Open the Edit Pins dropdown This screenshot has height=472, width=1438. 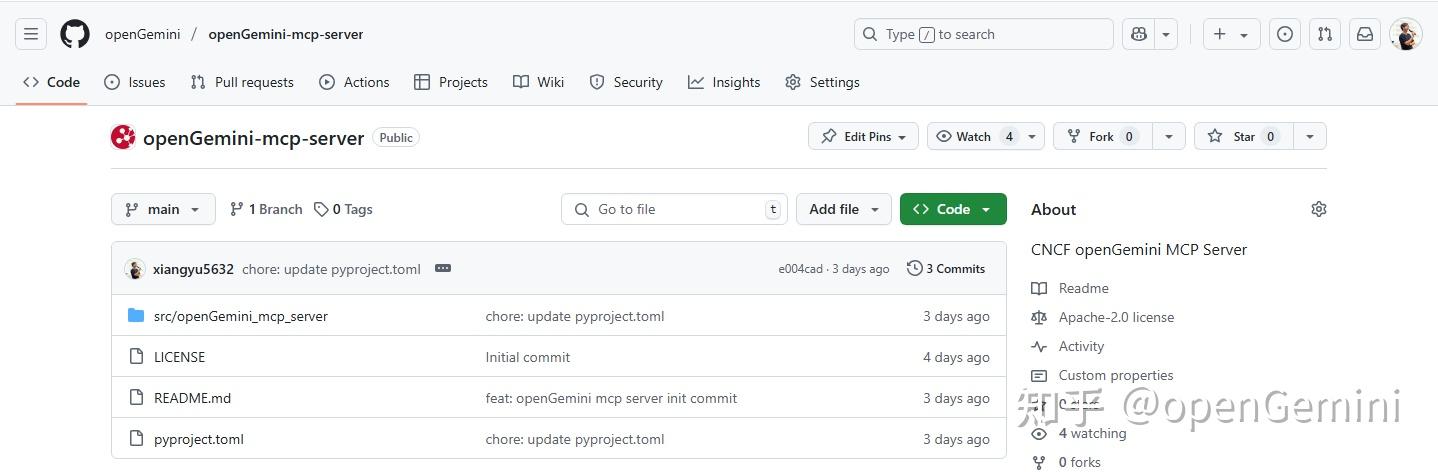[863, 136]
